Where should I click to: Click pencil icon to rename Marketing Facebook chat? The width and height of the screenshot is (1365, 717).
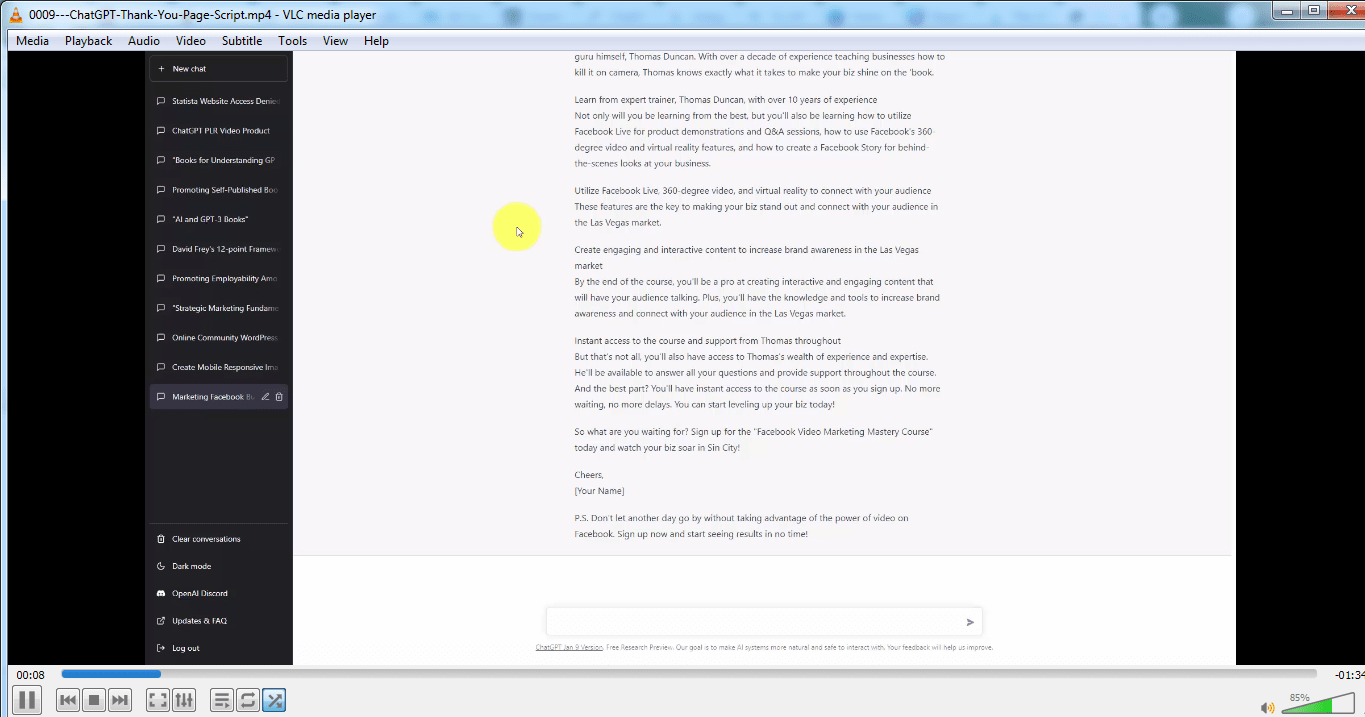(265, 397)
